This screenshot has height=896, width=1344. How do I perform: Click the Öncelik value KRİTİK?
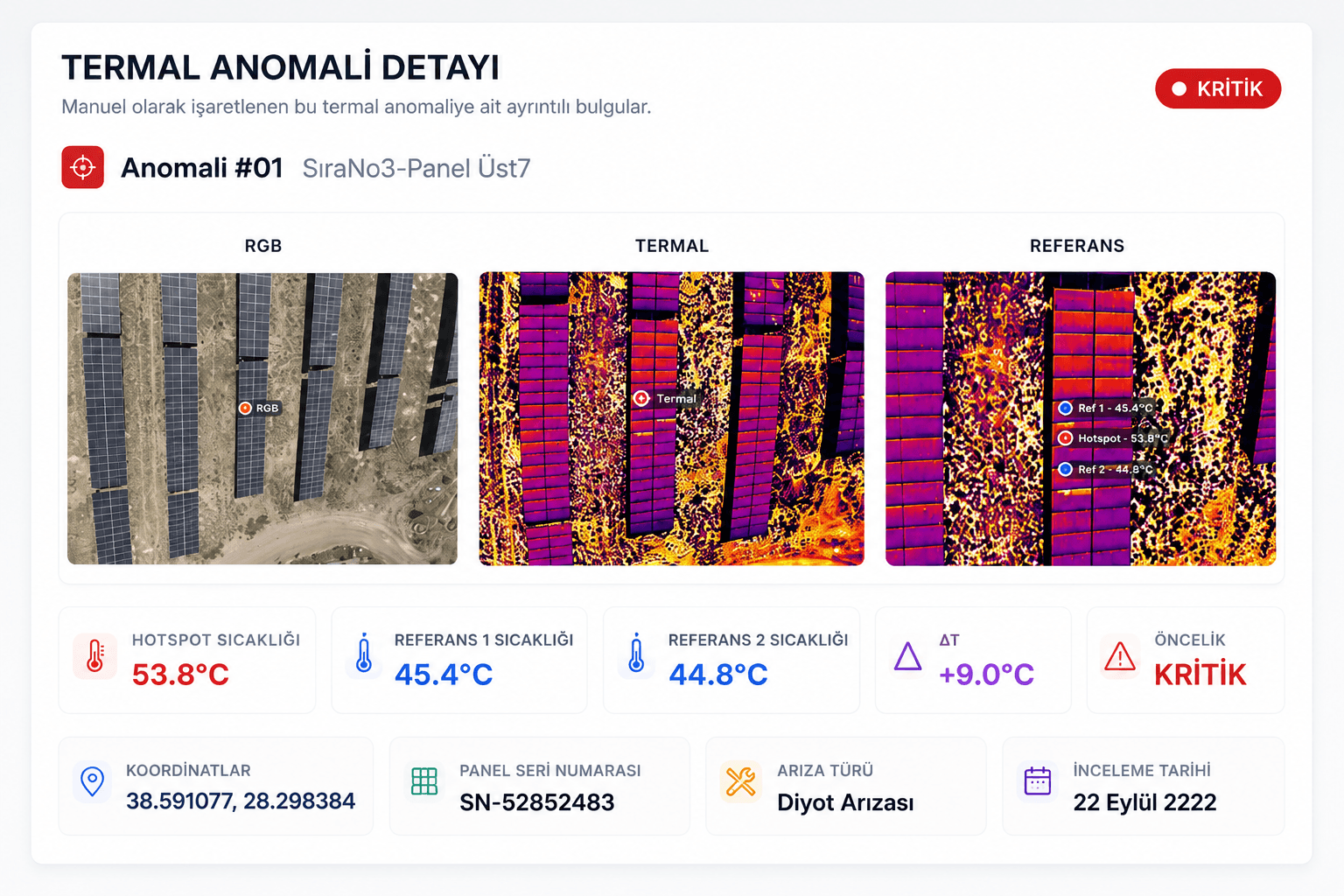point(1200,675)
